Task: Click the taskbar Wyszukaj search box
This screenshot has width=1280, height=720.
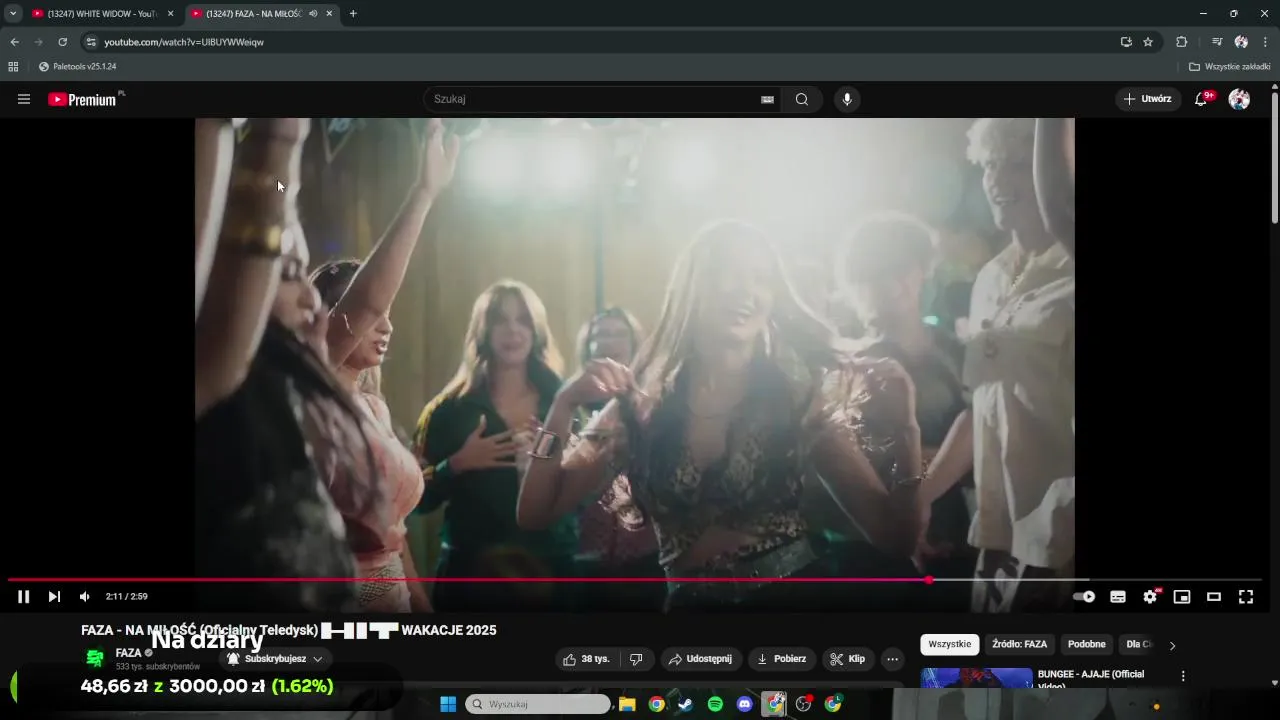Action: (538, 704)
